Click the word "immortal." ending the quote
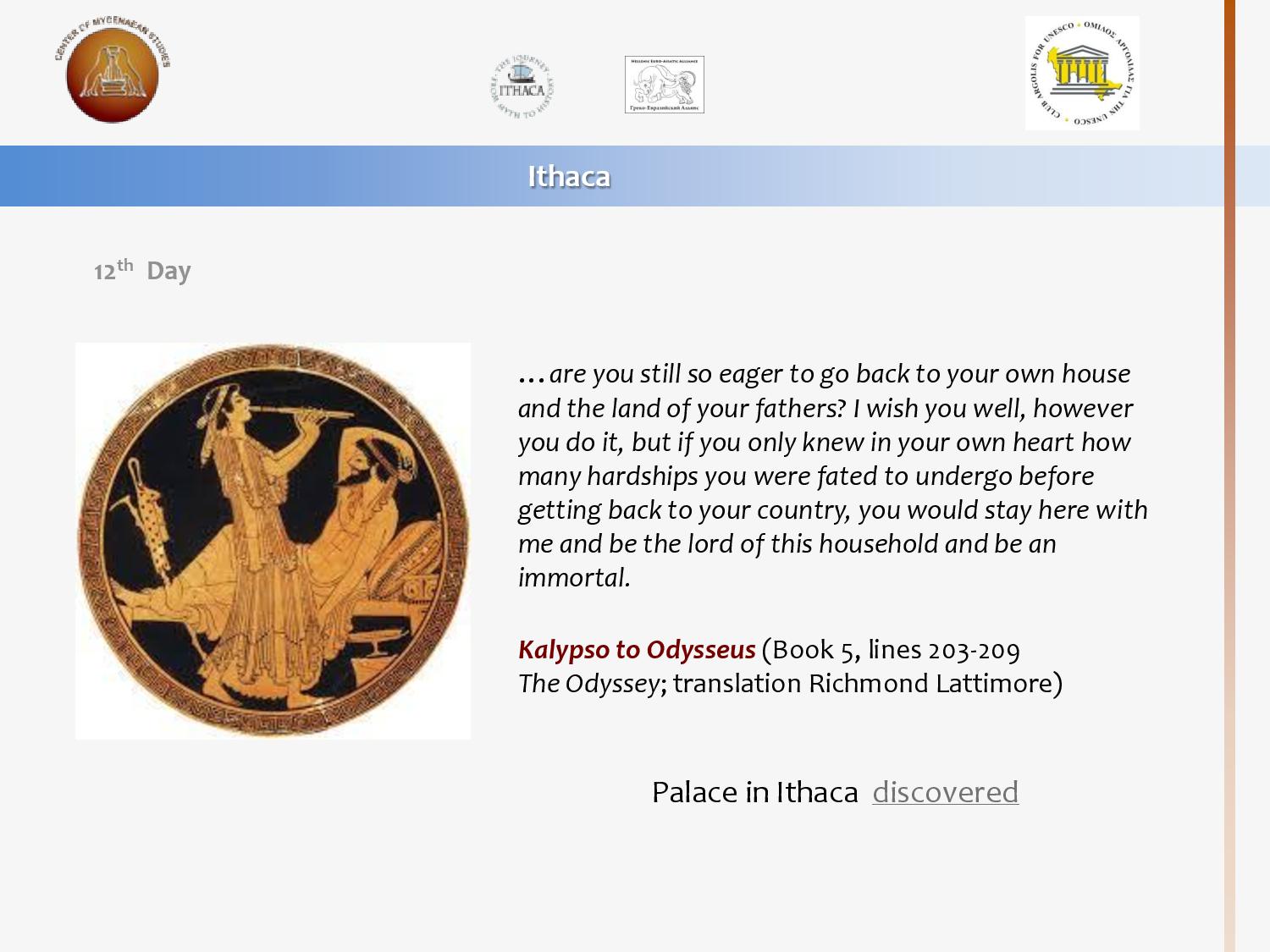Screen dimensions: 1270x952 pos(574,578)
